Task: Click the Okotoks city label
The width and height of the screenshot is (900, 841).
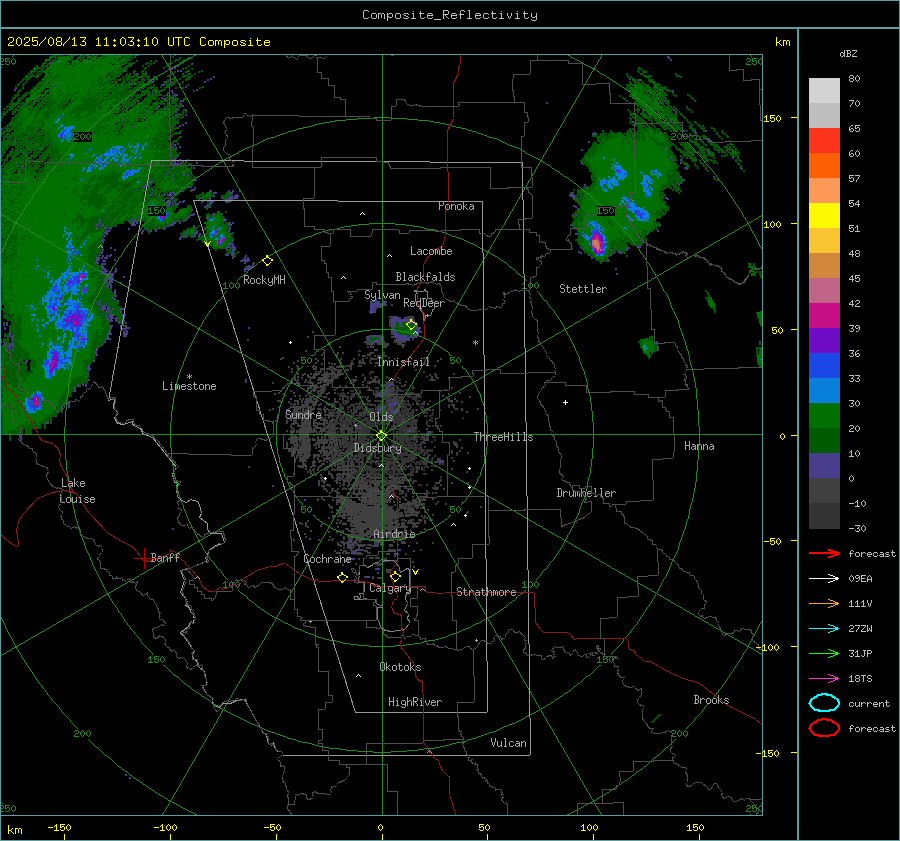Action: 400,667
